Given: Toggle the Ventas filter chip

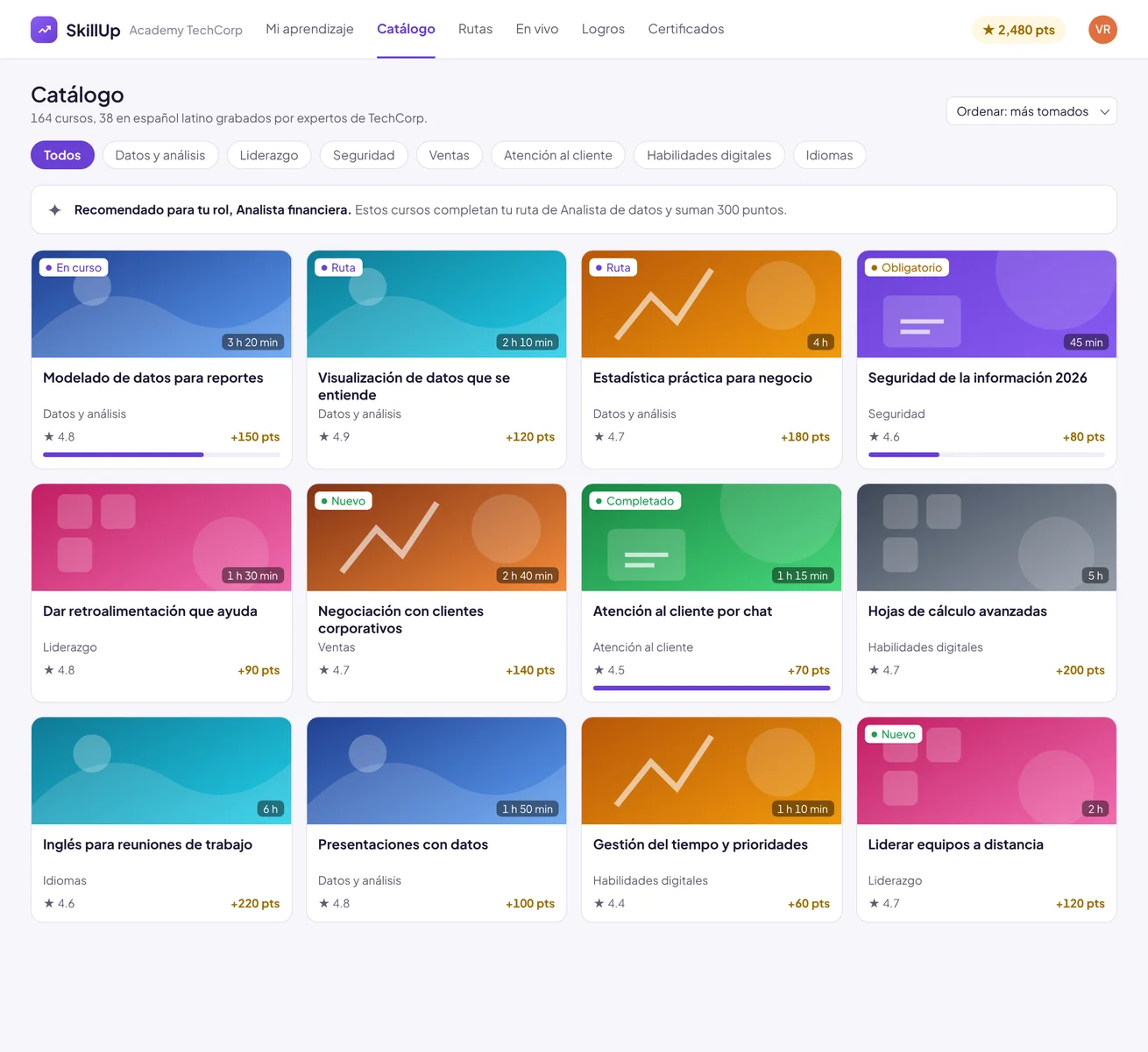Looking at the screenshot, I should pos(450,155).
